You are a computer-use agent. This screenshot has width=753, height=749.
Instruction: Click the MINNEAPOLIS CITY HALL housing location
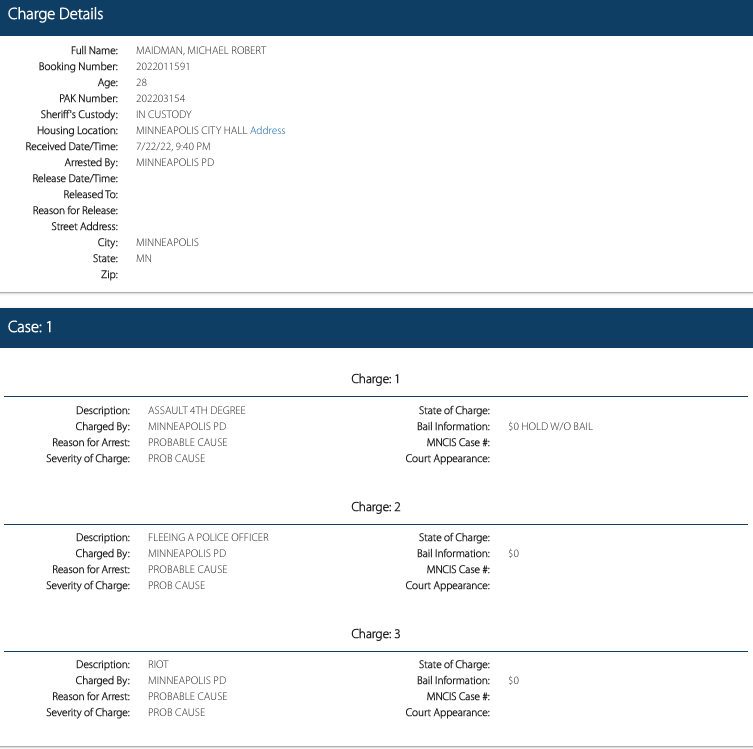coord(191,130)
